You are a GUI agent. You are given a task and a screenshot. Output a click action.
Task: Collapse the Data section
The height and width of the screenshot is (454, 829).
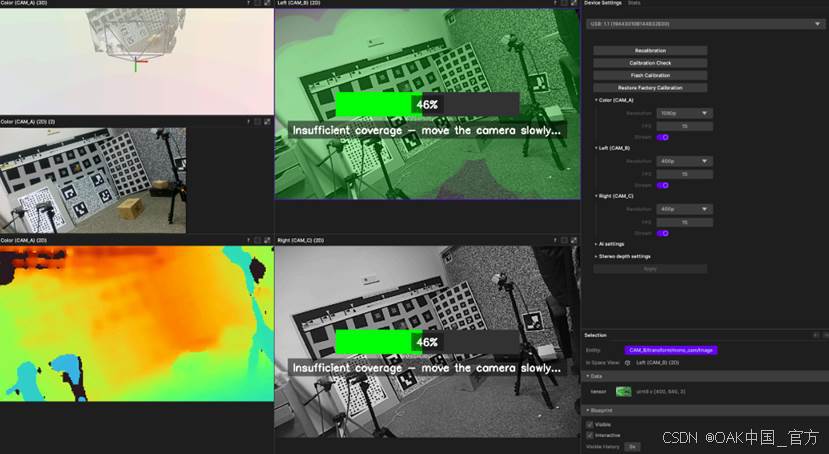[587, 376]
